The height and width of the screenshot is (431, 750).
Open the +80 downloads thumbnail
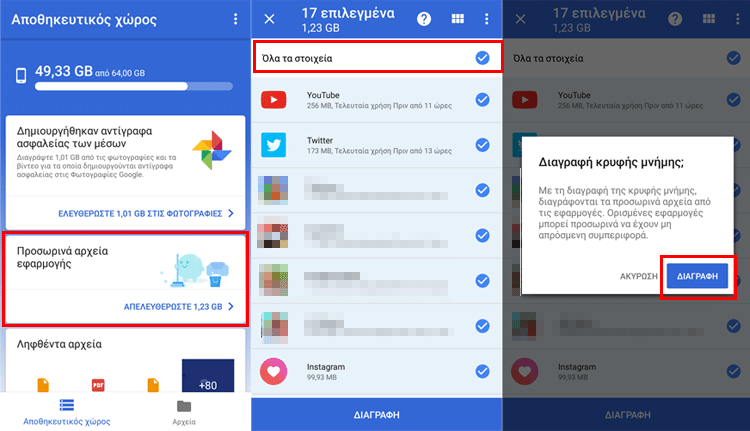pos(208,376)
